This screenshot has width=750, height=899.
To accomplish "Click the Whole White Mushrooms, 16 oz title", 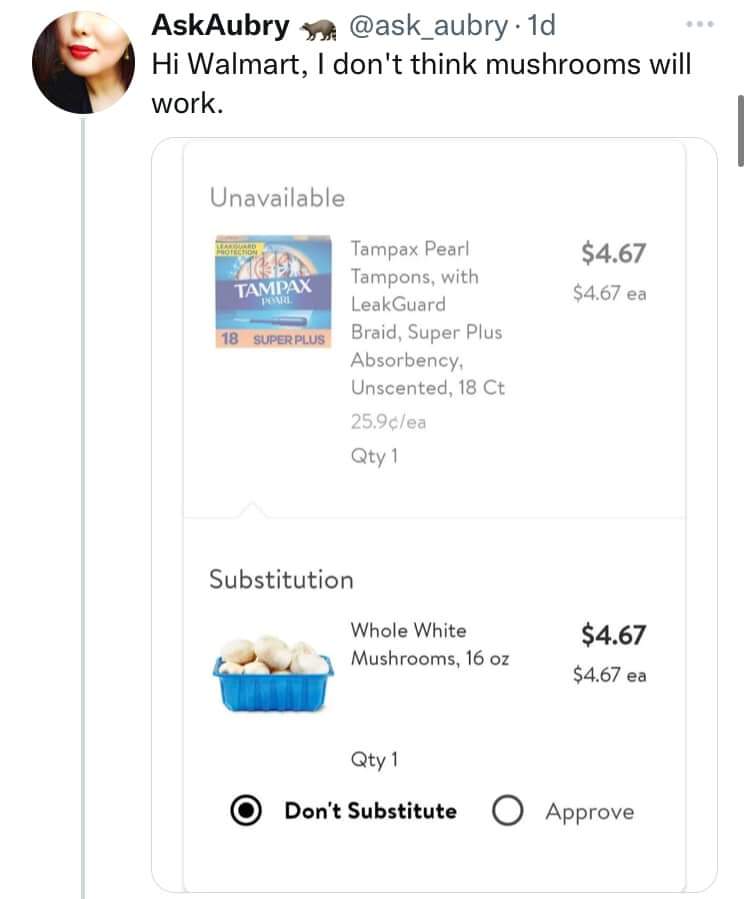I will pyautogui.click(x=429, y=644).
